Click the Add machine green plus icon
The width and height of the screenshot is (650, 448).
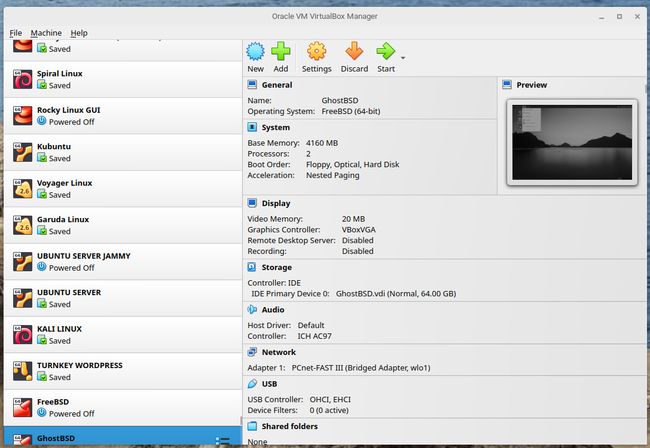281,51
